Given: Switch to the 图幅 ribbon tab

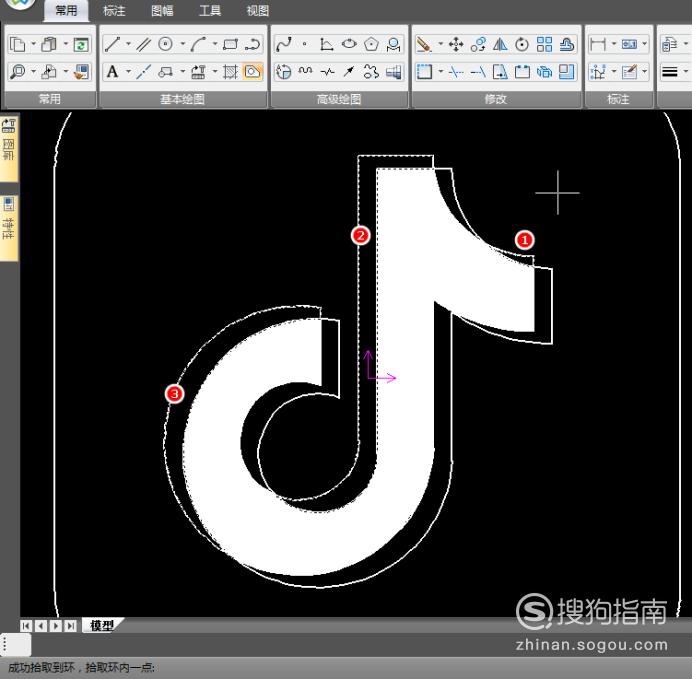Looking at the screenshot, I should [162, 11].
